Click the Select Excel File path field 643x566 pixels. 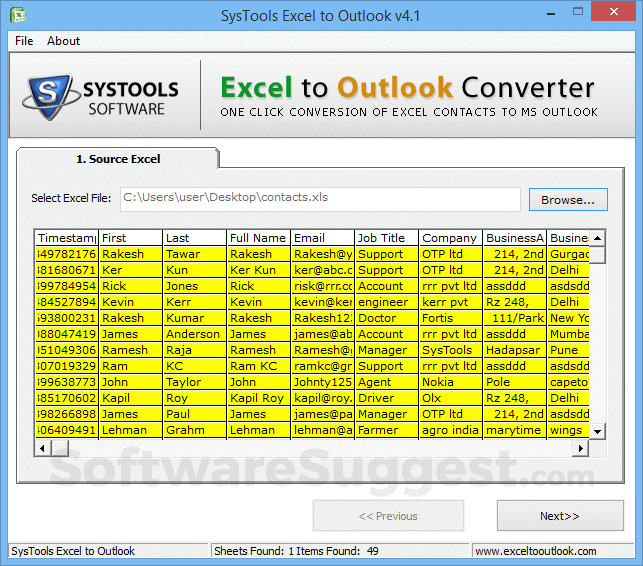point(320,198)
